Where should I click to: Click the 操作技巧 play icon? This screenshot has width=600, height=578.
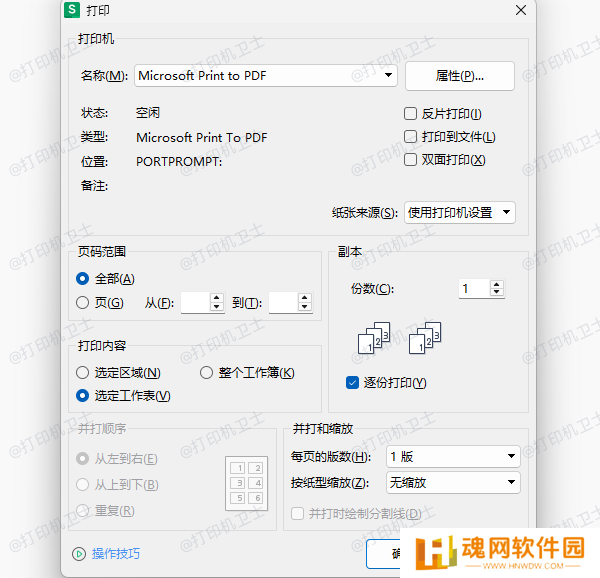click(79, 554)
